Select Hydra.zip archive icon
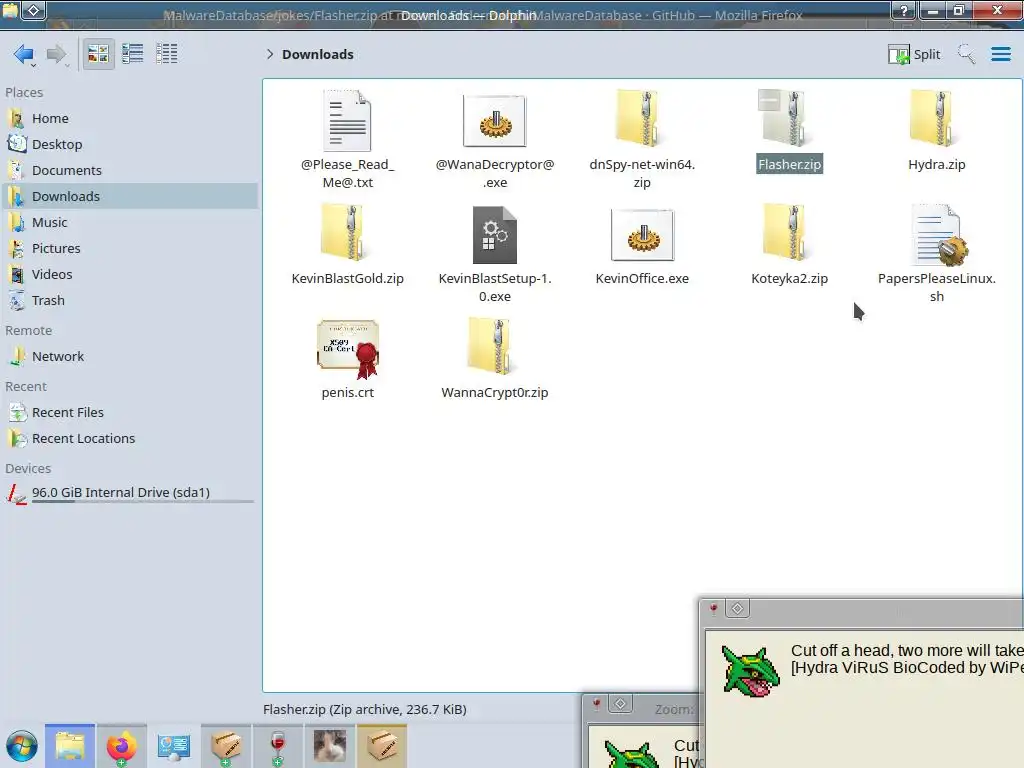Image resolution: width=1024 pixels, height=768 pixels. click(x=936, y=120)
